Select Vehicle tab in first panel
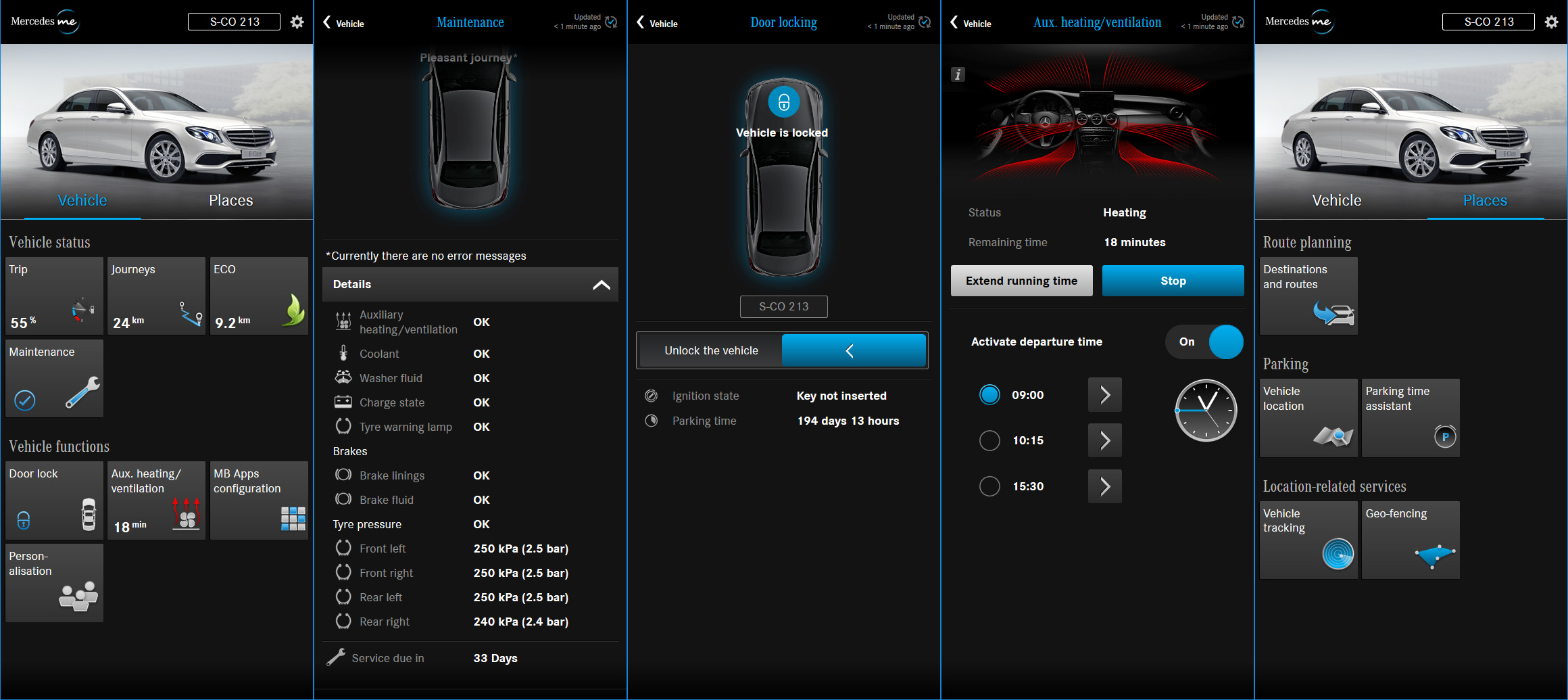1568x700 pixels. (82, 200)
